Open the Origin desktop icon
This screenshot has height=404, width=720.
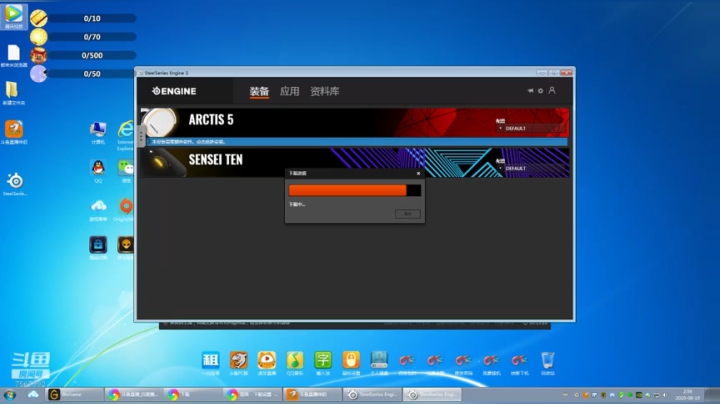(125, 210)
